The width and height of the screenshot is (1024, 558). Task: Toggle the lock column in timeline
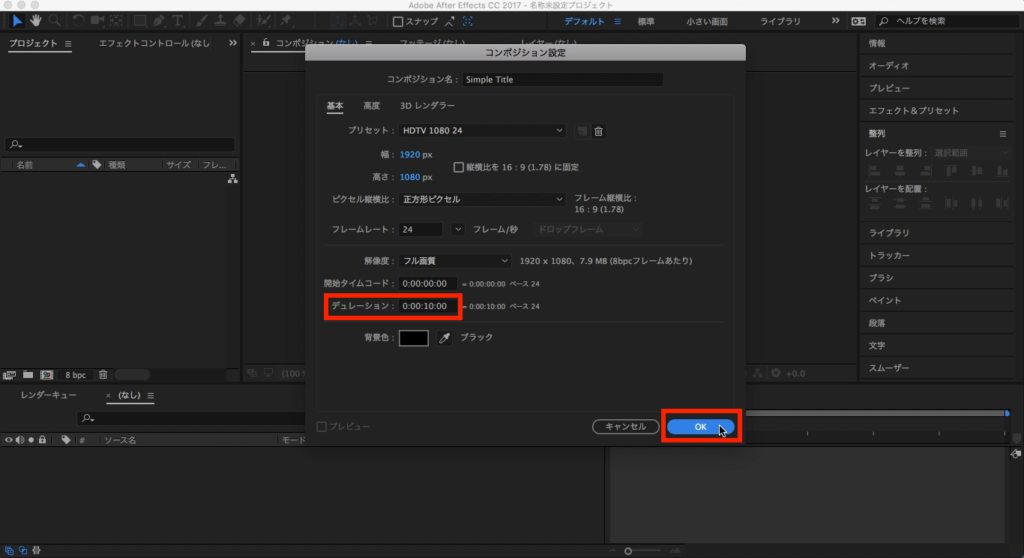pyautogui.click(x=42, y=440)
